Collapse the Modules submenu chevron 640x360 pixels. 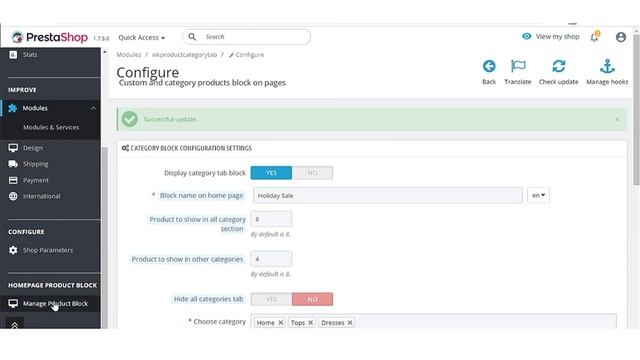(93, 108)
